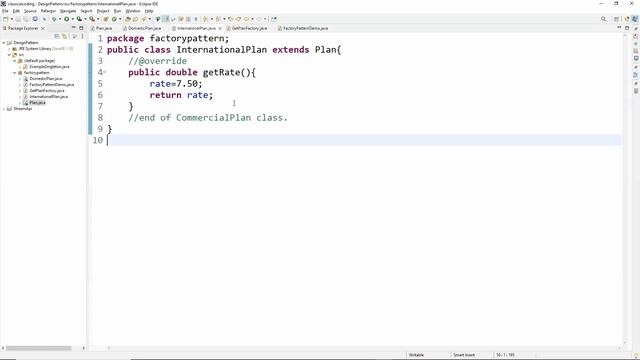The width and height of the screenshot is (640, 360).
Task: Open the Project menu
Action: point(103,11)
